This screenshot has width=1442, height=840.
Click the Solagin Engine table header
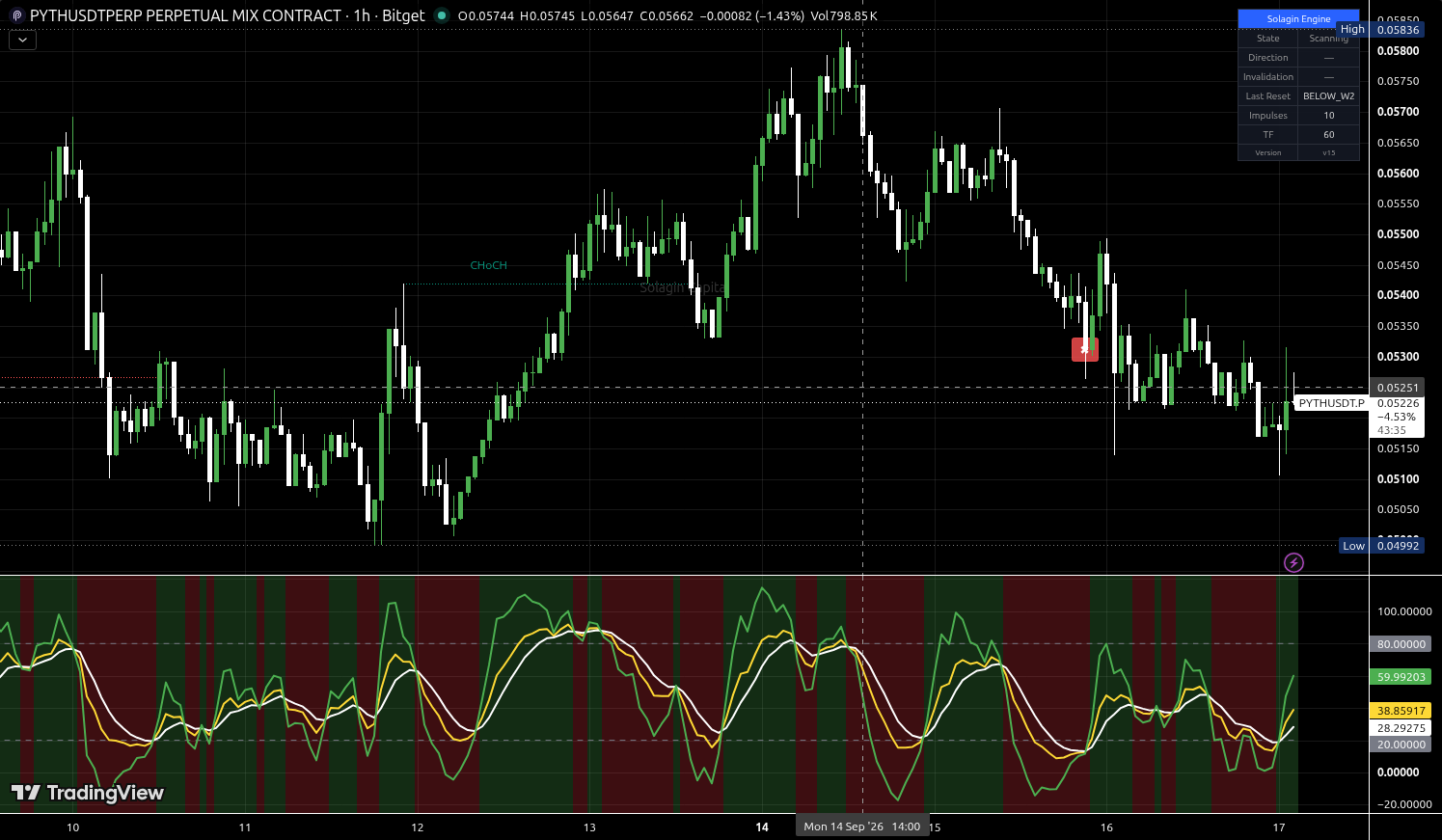(1298, 18)
